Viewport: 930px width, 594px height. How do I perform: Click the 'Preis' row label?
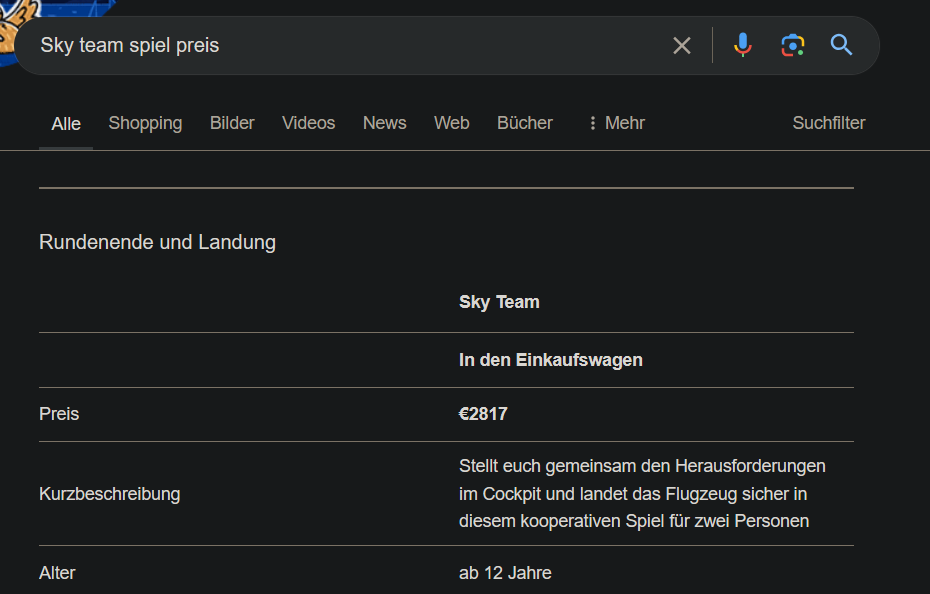coord(59,414)
